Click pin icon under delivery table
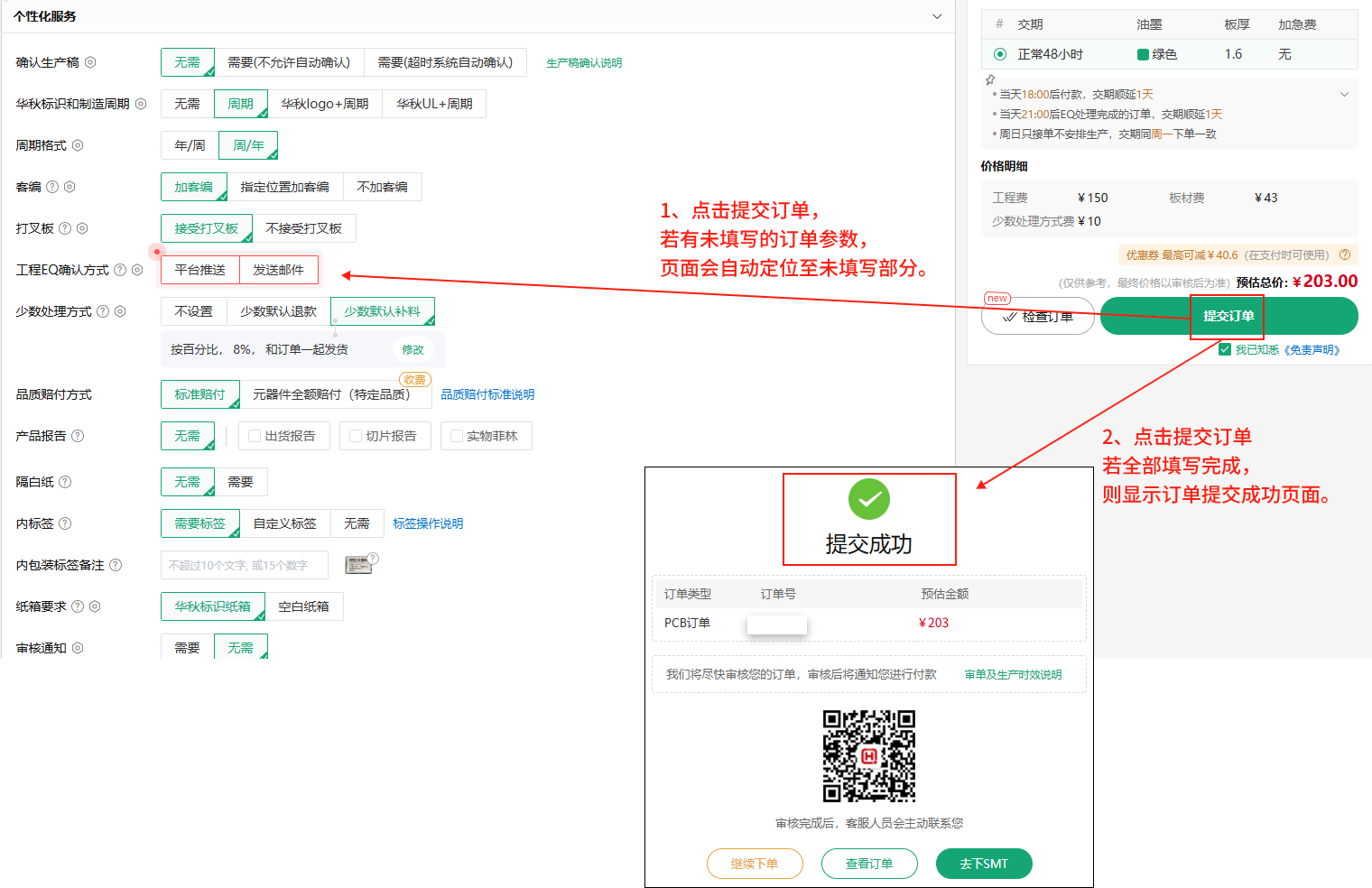The width and height of the screenshot is (1372, 888). [x=990, y=79]
